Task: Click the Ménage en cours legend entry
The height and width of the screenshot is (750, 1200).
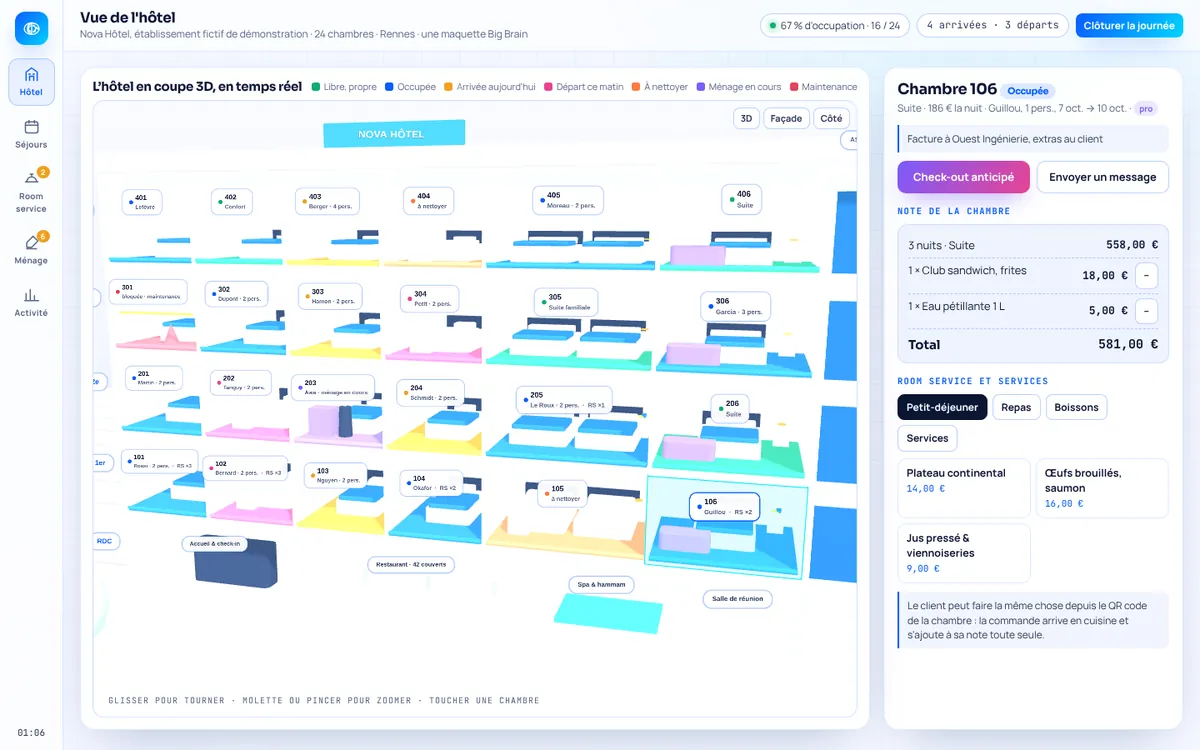Action: (739, 87)
